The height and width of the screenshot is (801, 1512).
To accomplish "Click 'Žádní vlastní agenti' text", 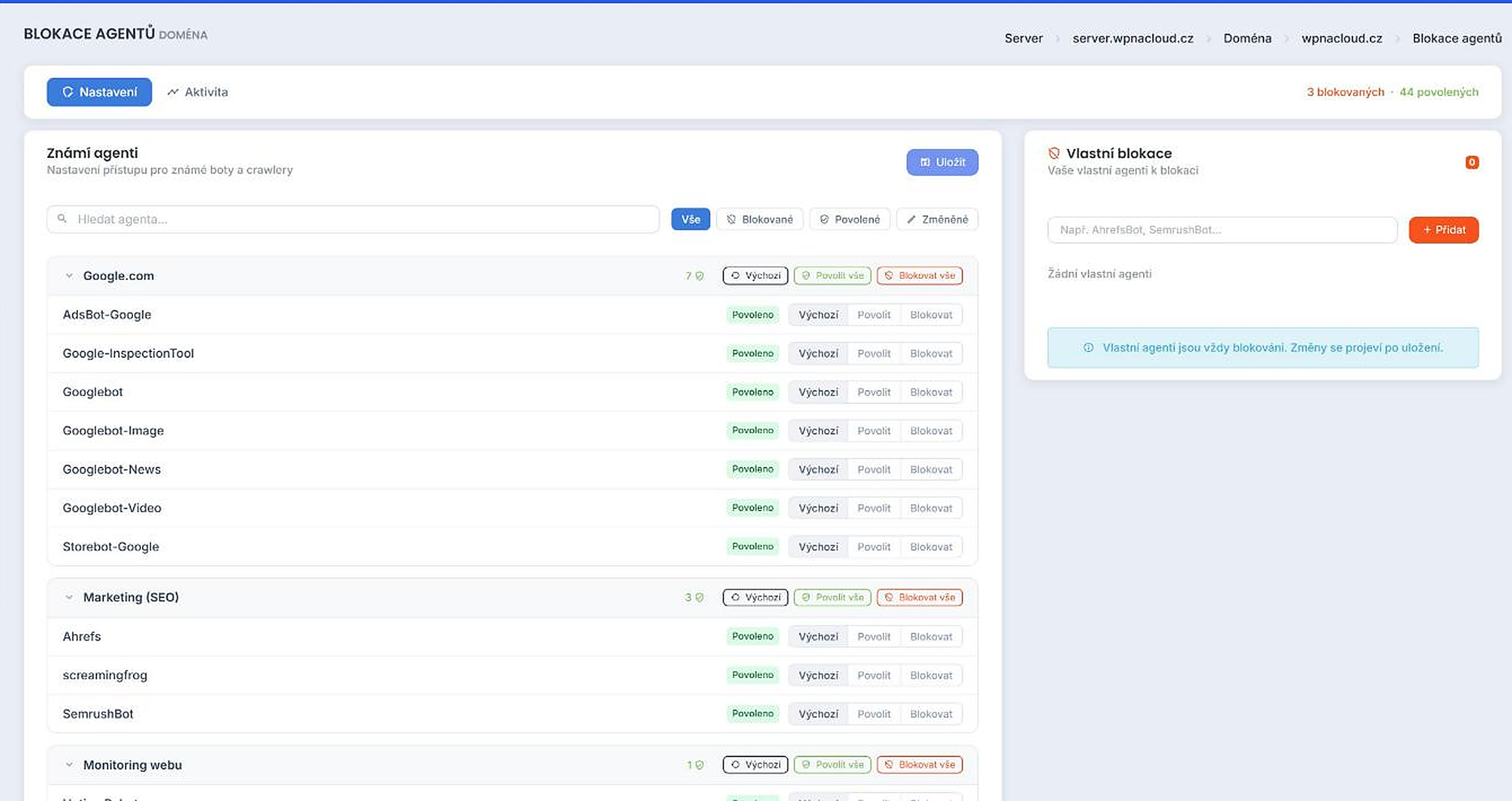I will click(1100, 274).
